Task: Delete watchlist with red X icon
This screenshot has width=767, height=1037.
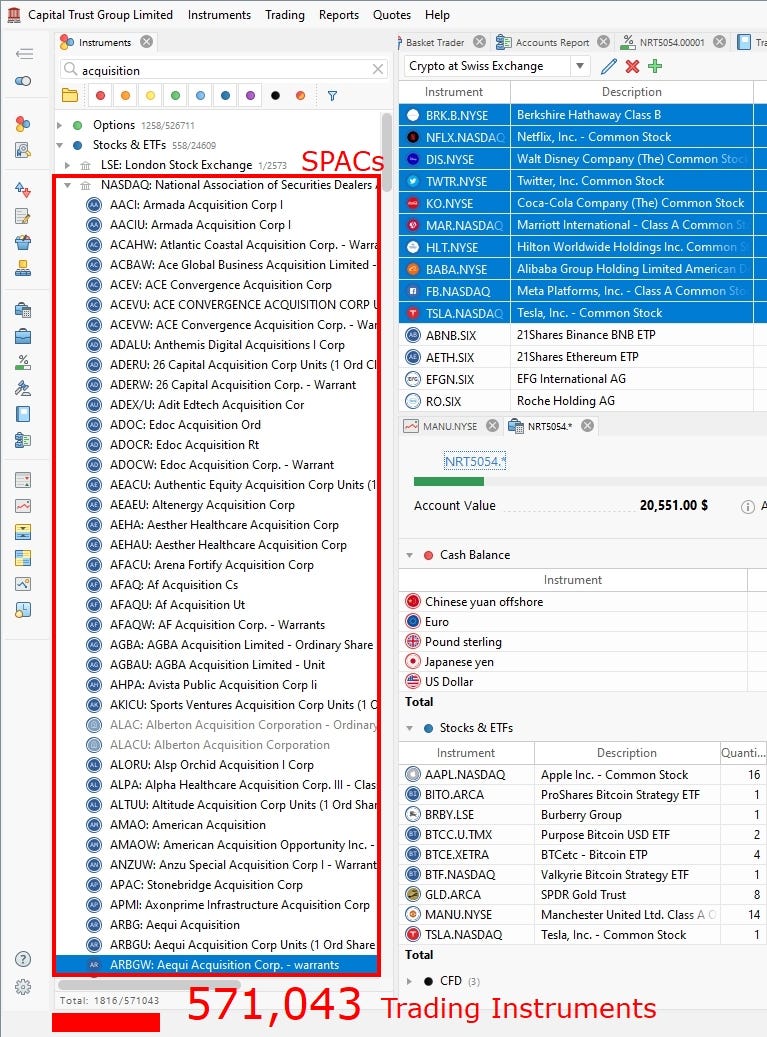Action: (633, 66)
